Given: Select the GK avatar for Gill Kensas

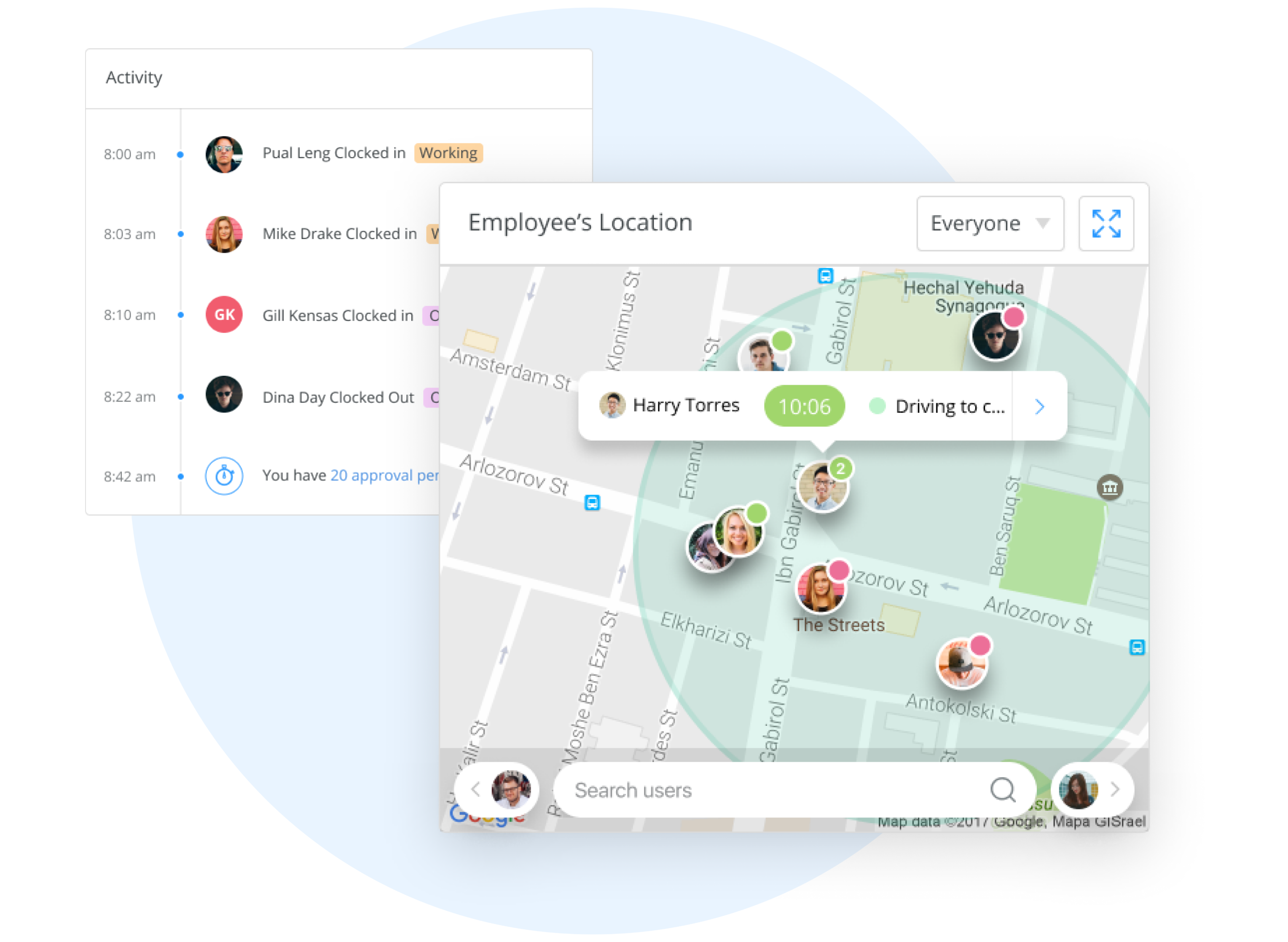Looking at the screenshot, I should tap(224, 315).
